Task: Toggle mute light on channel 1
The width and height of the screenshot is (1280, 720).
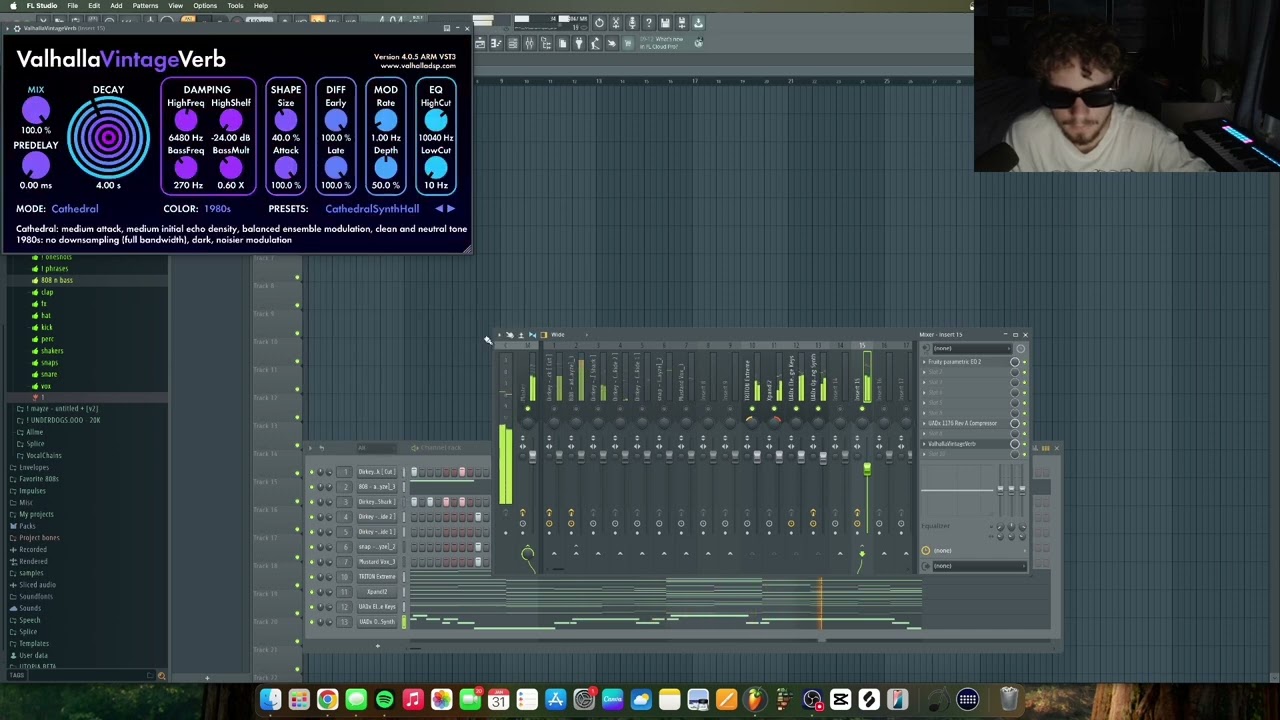Action: 311,472
